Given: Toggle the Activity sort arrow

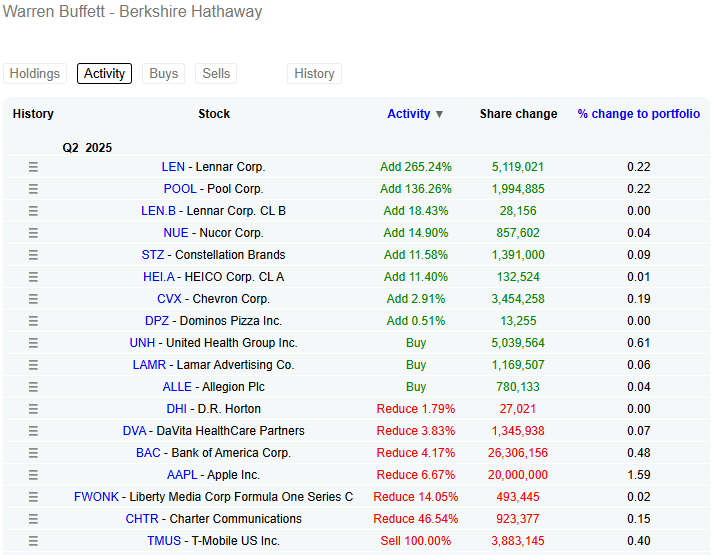Looking at the screenshot, I should (x=439, y=114).
